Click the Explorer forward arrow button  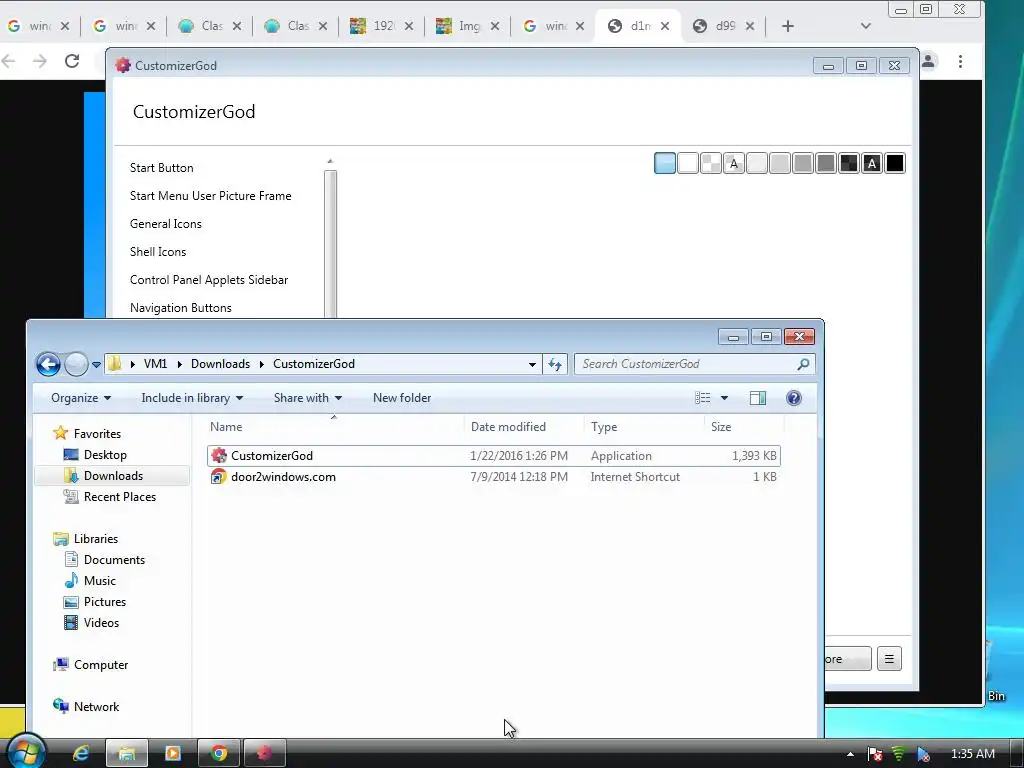76,364
